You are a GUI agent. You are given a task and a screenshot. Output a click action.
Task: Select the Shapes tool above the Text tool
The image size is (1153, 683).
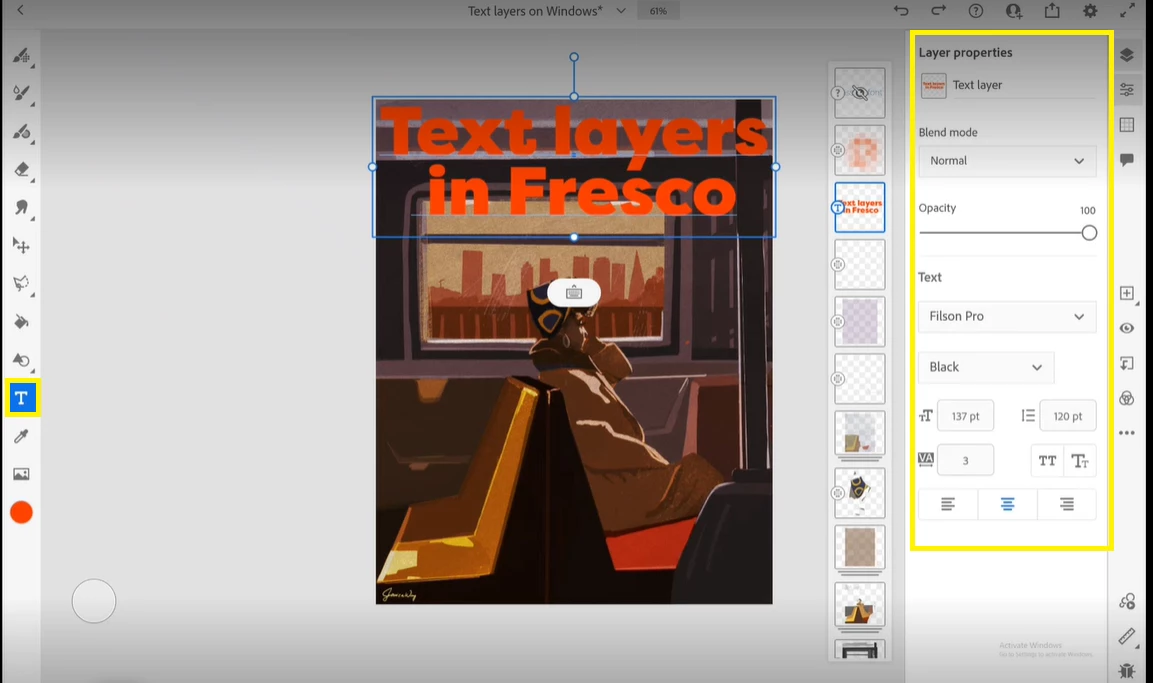coord(21,360)
